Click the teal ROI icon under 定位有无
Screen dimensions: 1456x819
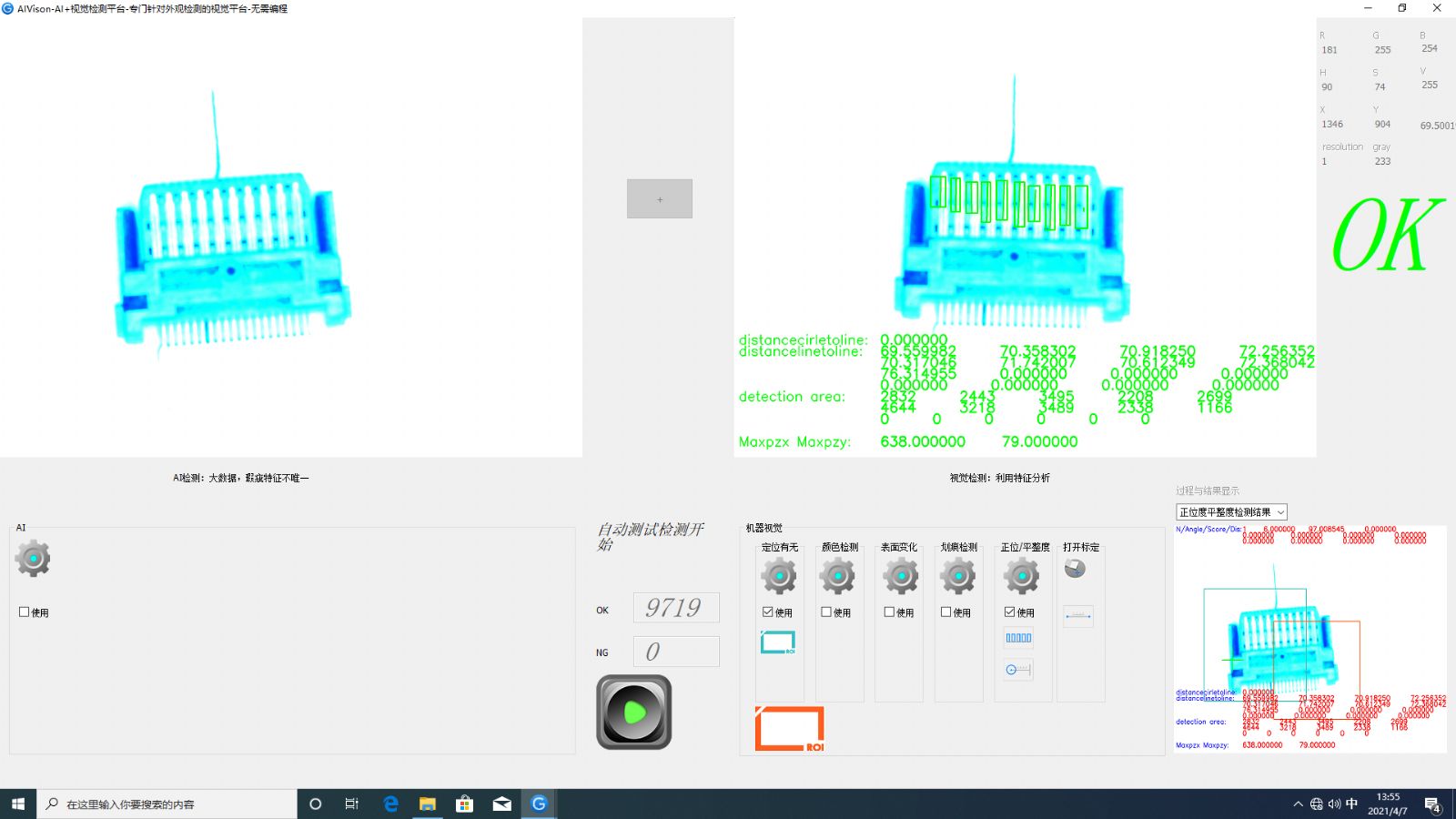[x=778, y=642]
